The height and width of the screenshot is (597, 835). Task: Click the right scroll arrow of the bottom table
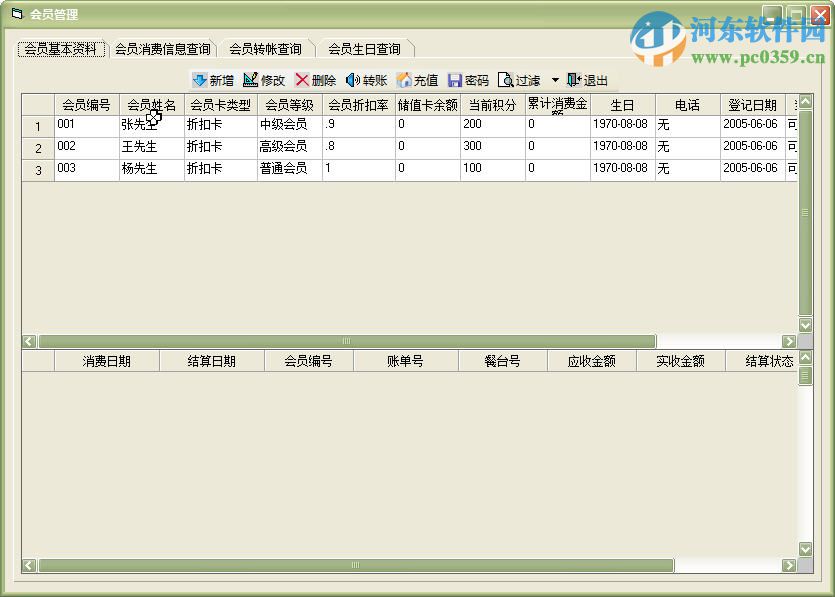click(790, 565)
